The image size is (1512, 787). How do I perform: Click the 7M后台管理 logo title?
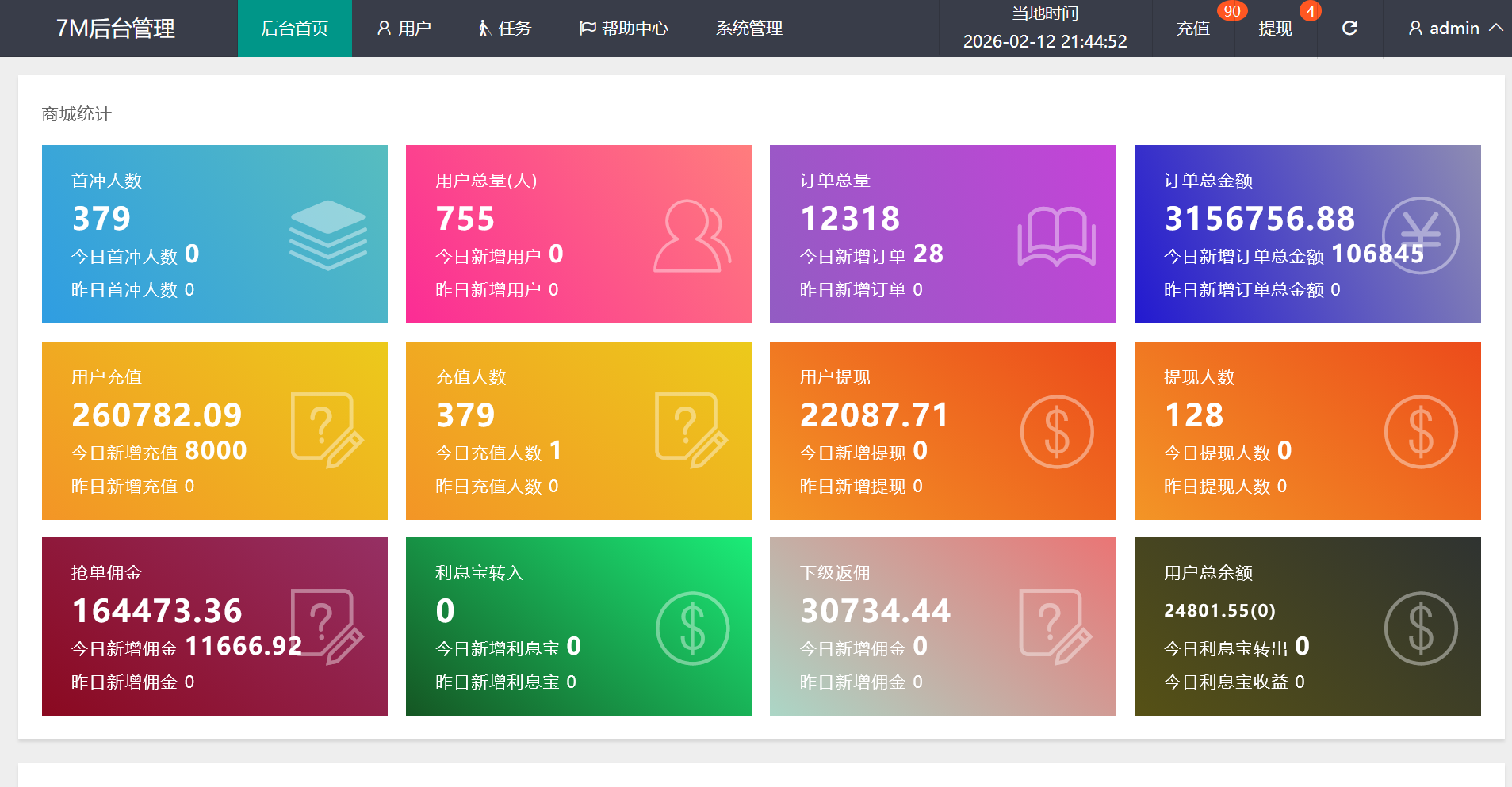[x=116, y=29]
